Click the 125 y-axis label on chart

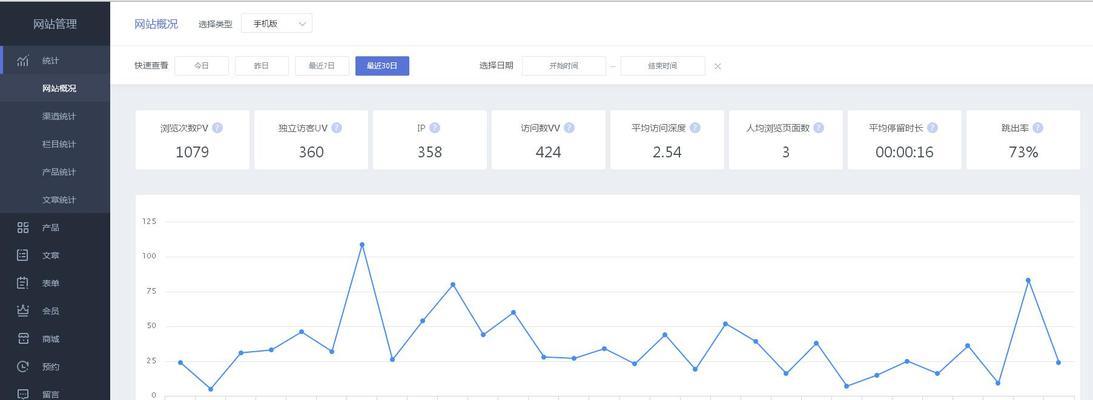point(149,222)
